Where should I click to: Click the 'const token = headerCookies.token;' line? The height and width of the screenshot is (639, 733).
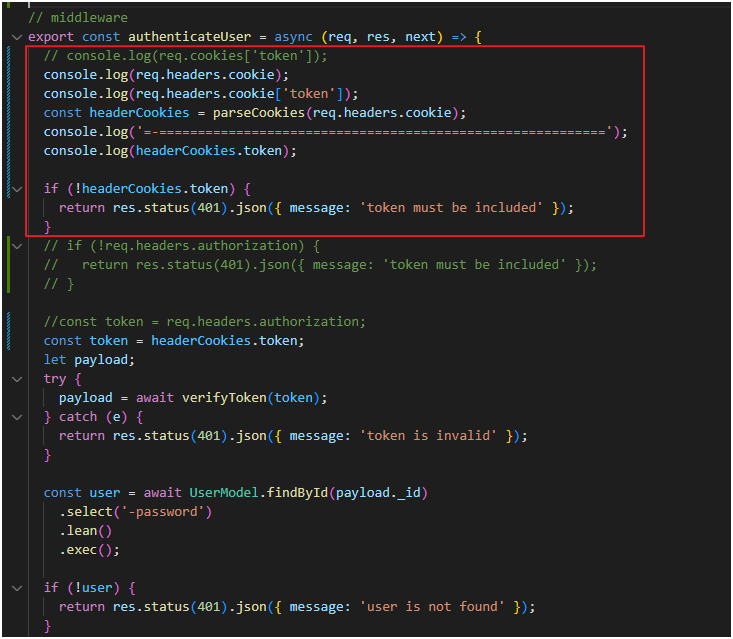(x=174, y=341)
